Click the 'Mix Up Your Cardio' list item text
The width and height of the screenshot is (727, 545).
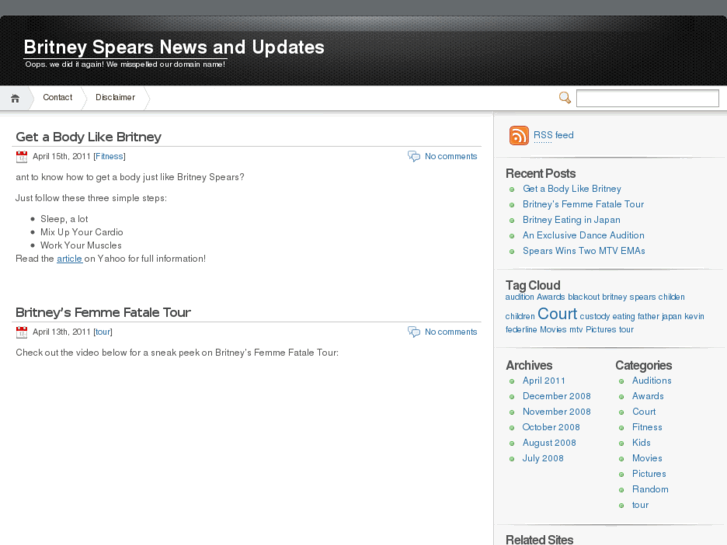click(x=82, y=232)
